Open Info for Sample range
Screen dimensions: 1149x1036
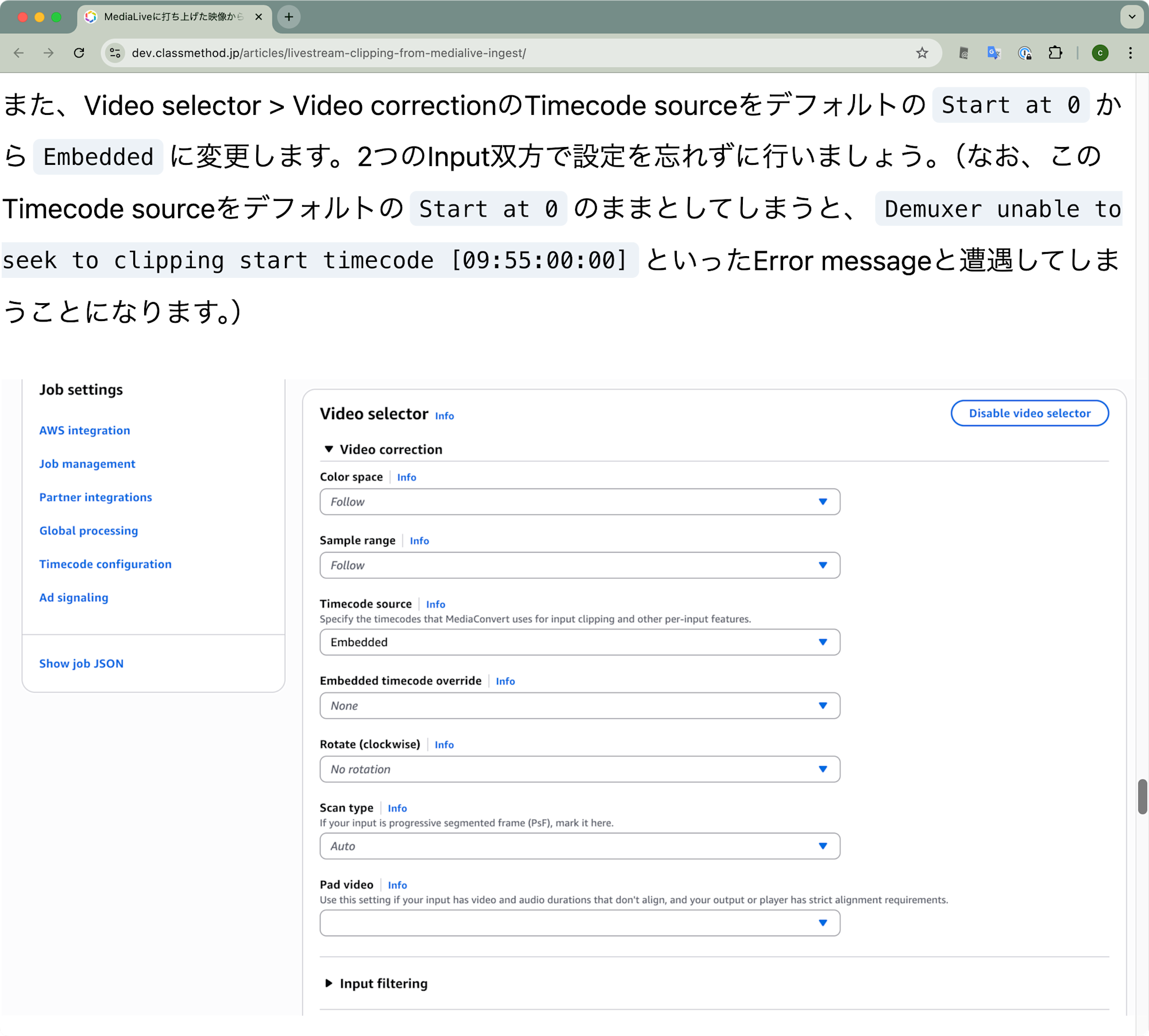tap(419, 541)
